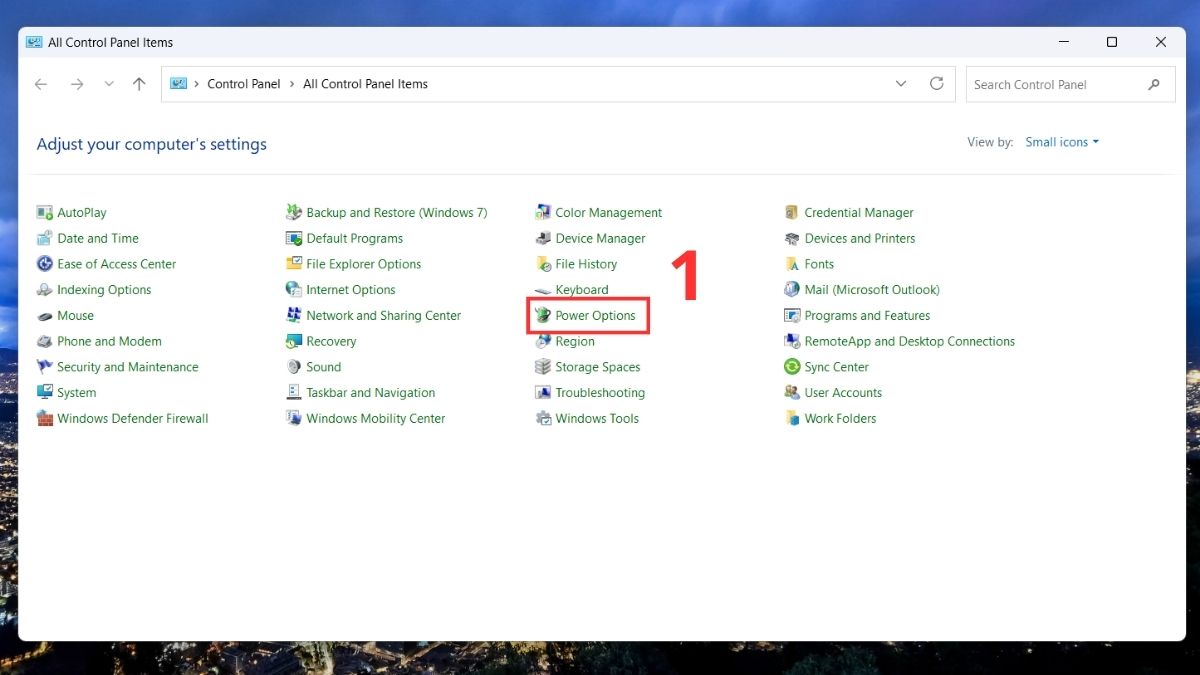Open the Network and Sharing Center icon

coord(294,316)
